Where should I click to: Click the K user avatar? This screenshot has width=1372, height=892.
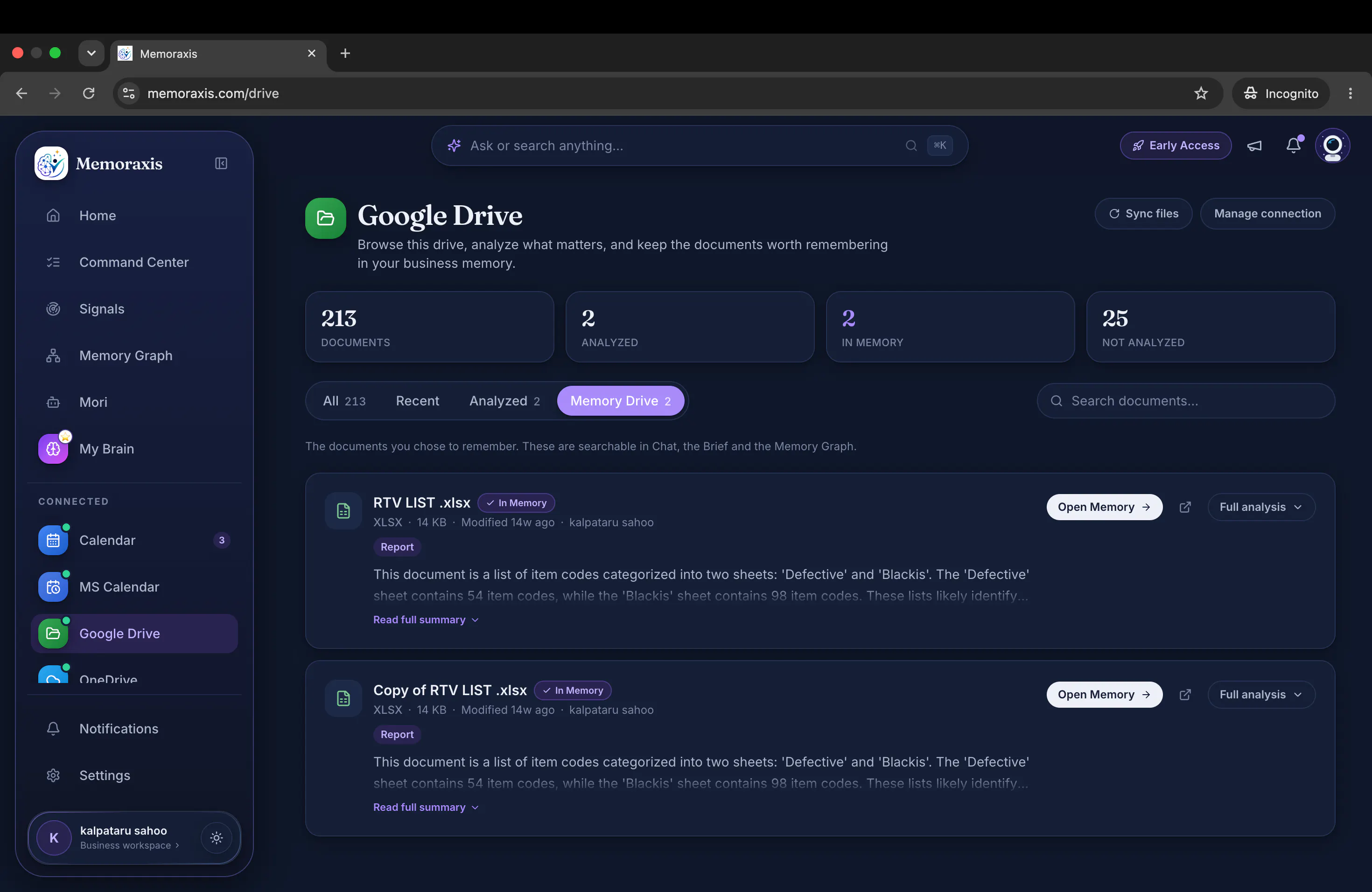pos(54,838)
